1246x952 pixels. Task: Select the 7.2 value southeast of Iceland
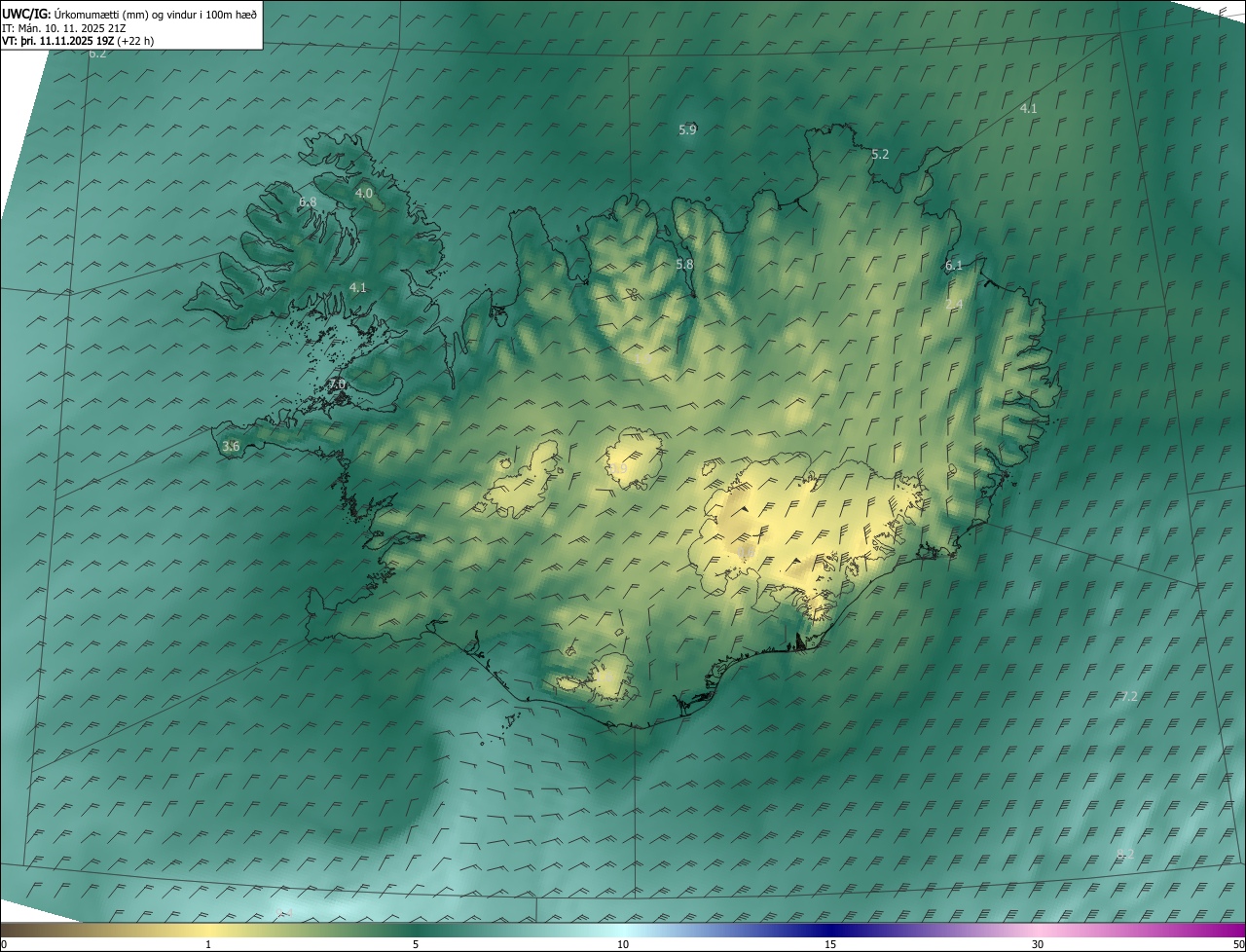tap(1129, 696)
